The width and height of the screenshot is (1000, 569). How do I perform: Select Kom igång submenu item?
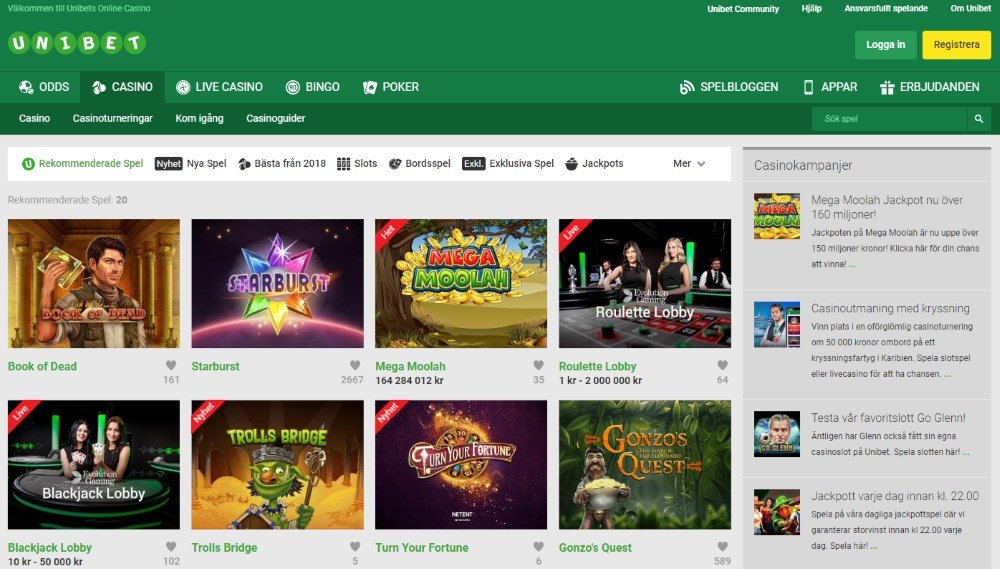click(x=199, y=118)
